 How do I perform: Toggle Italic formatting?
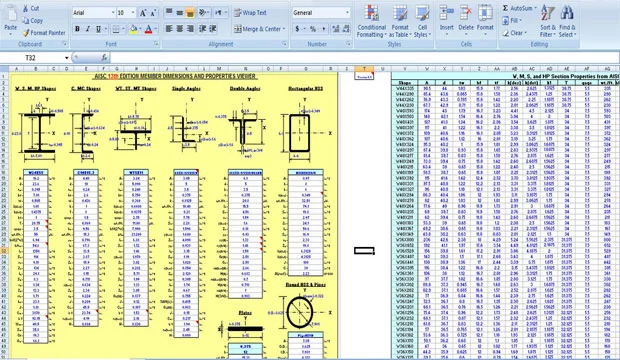point(88,29)
